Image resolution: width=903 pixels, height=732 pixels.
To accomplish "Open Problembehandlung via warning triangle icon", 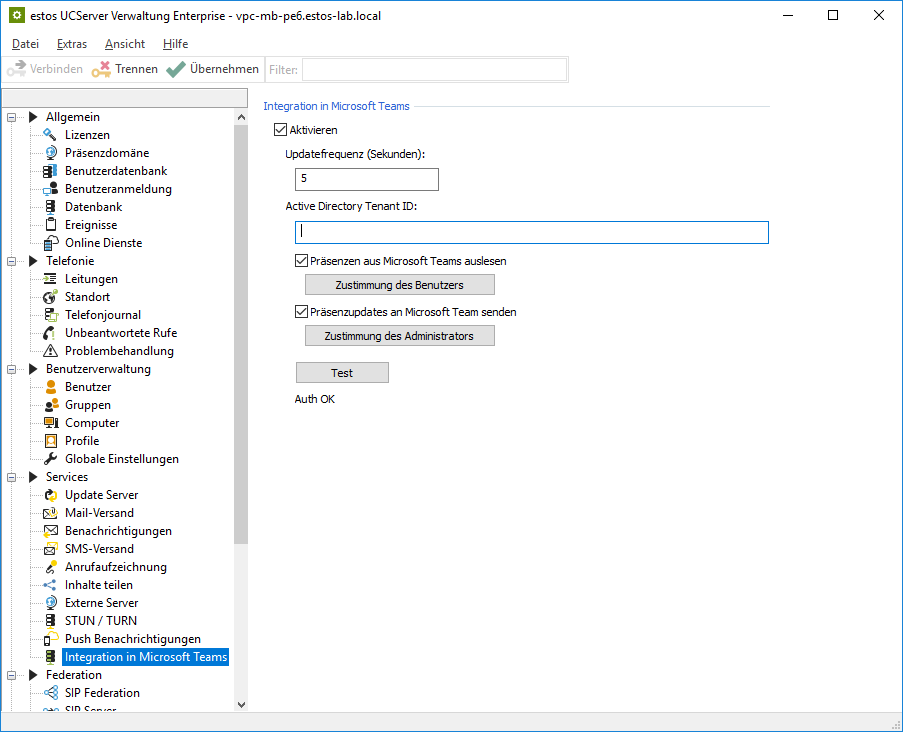I will pyautogui.click(x=50, y=351).
